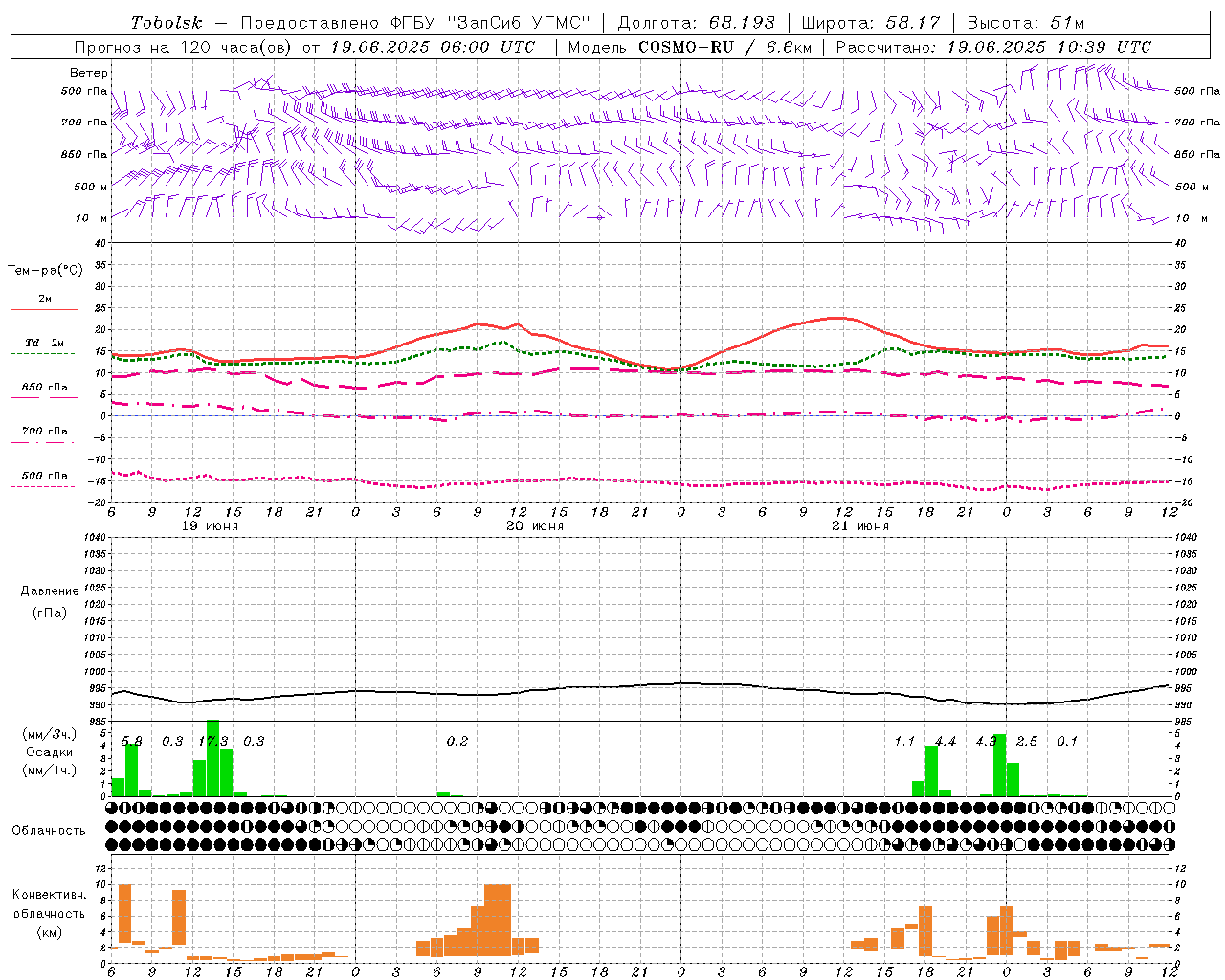Click the "21 июня" date label
Screen dimensions: 1225x980
click(x=860, y=526)
